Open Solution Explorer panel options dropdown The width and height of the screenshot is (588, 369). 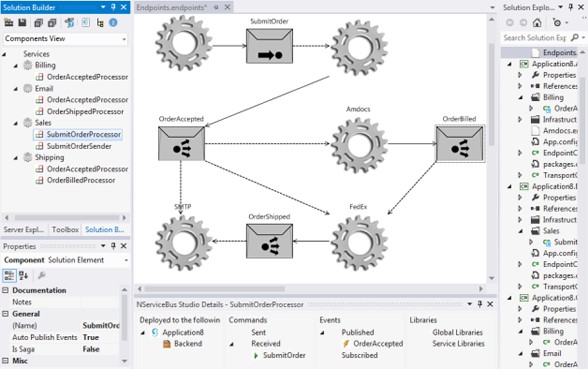[x=561, y=7]
